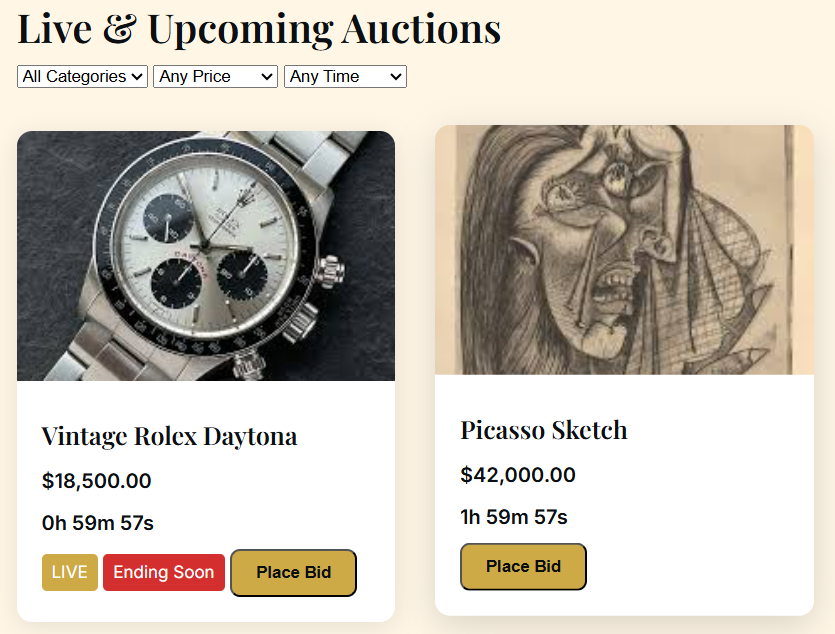
Task: Click the Ending Soon badge
Action: pyautogui.click(x=163, y=572)
